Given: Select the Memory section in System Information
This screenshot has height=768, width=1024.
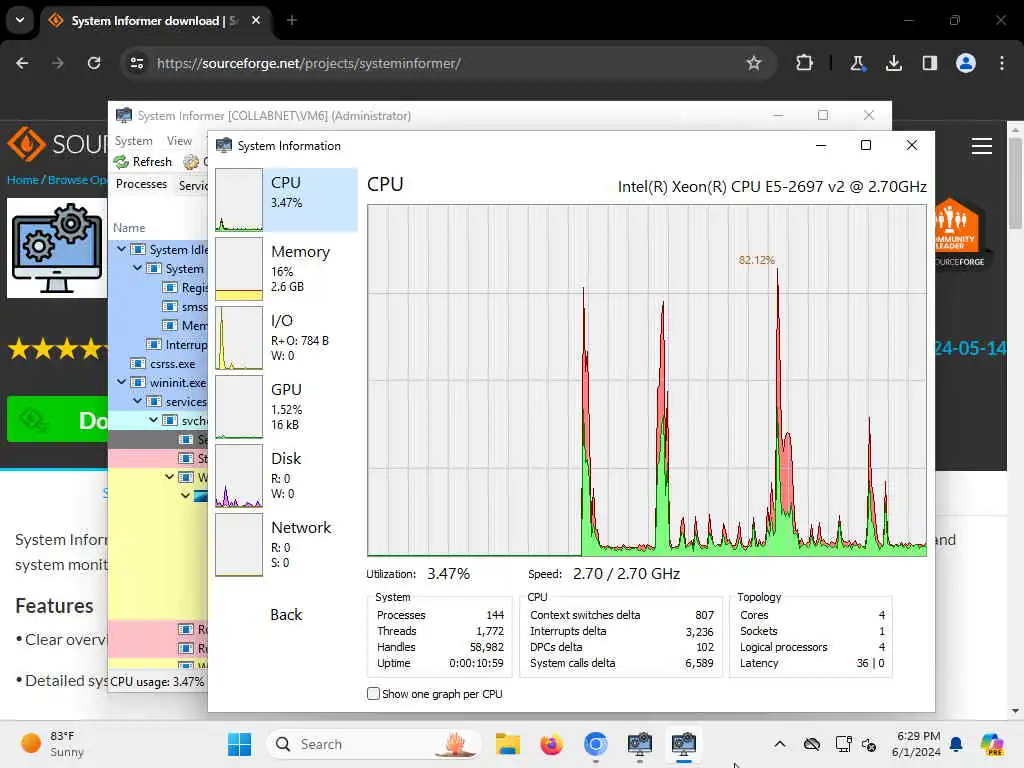Looking at the screenshot, I should (x=286, y=268).
